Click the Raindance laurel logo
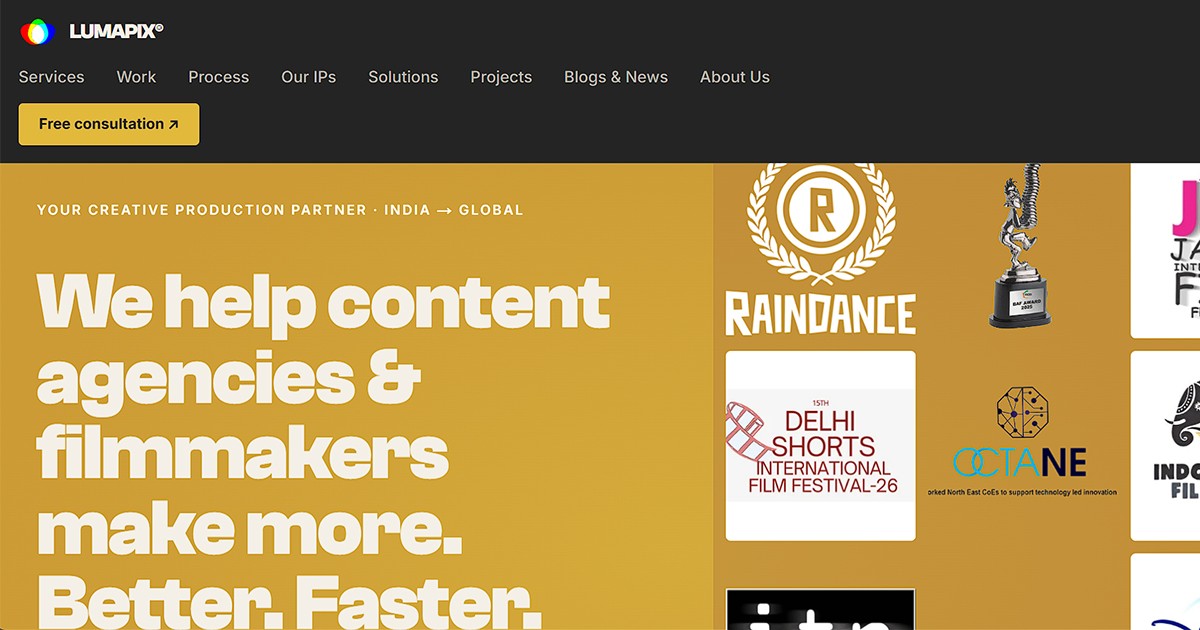The width and height of the screenshot is (1200, 630). click(820, 249)
